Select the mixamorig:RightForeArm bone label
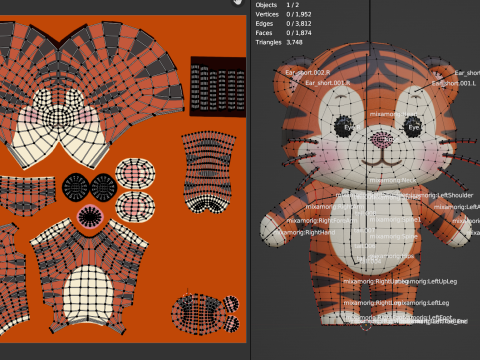Image resolution: width=480 pixels, height=360 pixels. 322,221
